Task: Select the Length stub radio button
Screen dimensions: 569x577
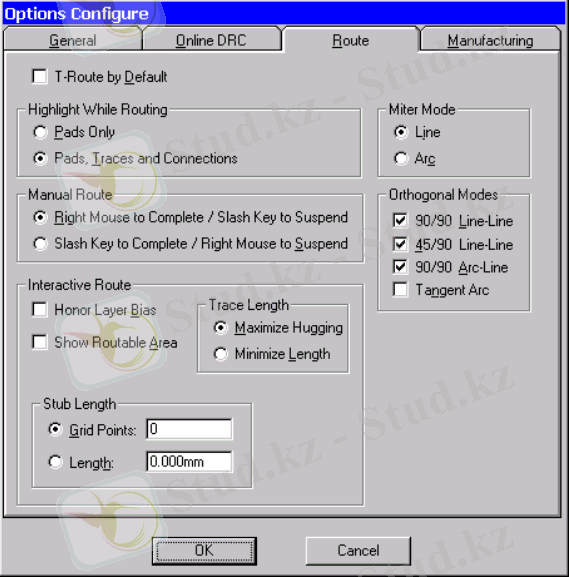Action: (55, 462)
